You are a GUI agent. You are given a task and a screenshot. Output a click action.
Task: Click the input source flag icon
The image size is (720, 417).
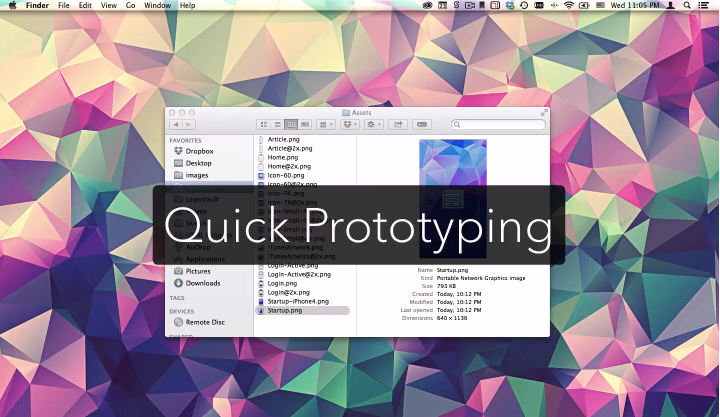point(600,6)
